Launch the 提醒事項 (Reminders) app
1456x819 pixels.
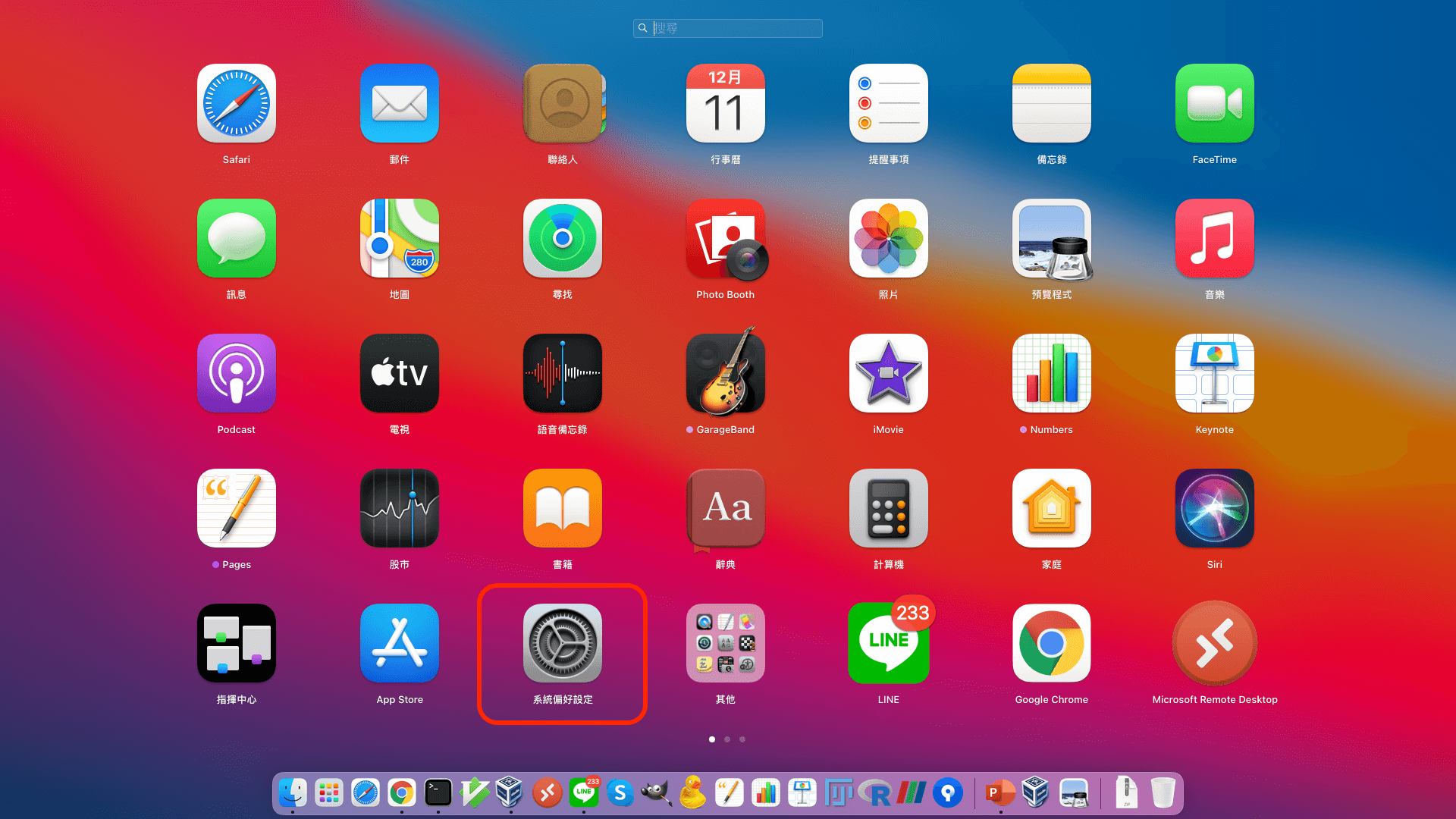click(x=889, y=103)
